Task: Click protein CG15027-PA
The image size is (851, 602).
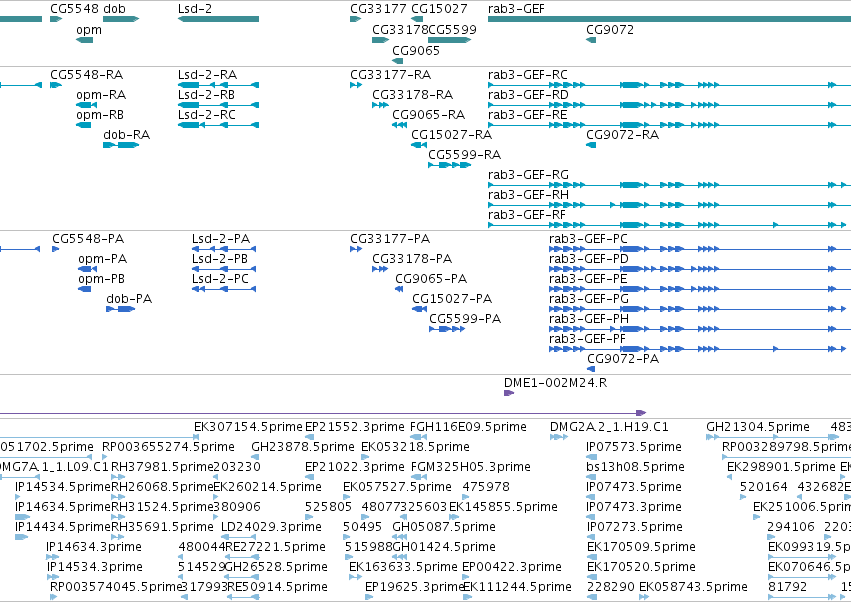Action: [452, 299]
